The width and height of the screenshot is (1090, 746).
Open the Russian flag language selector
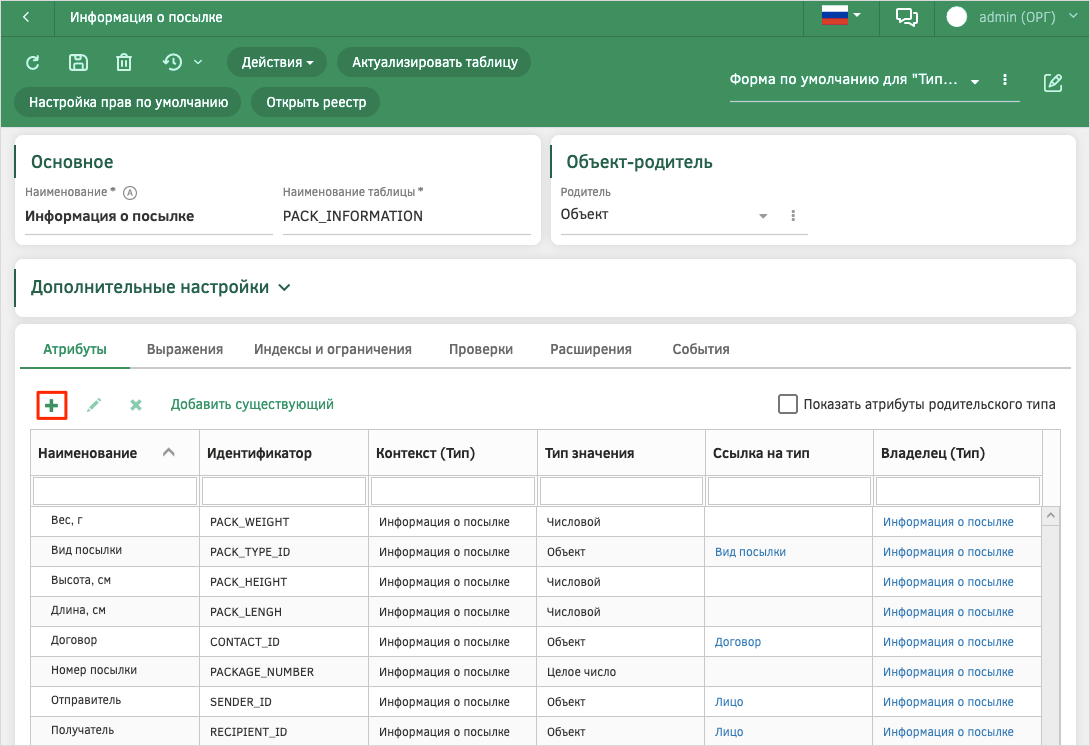841,15
